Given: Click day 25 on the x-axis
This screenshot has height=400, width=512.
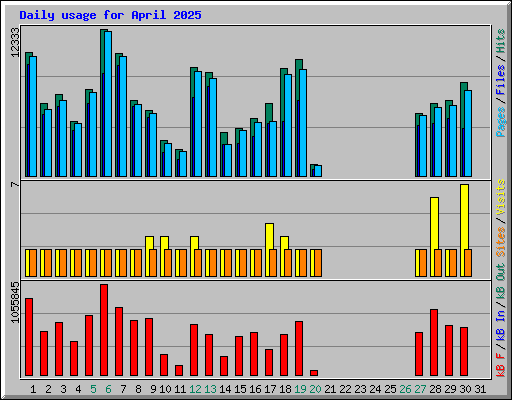Looking at the screenshot, I should click(390, 389).
